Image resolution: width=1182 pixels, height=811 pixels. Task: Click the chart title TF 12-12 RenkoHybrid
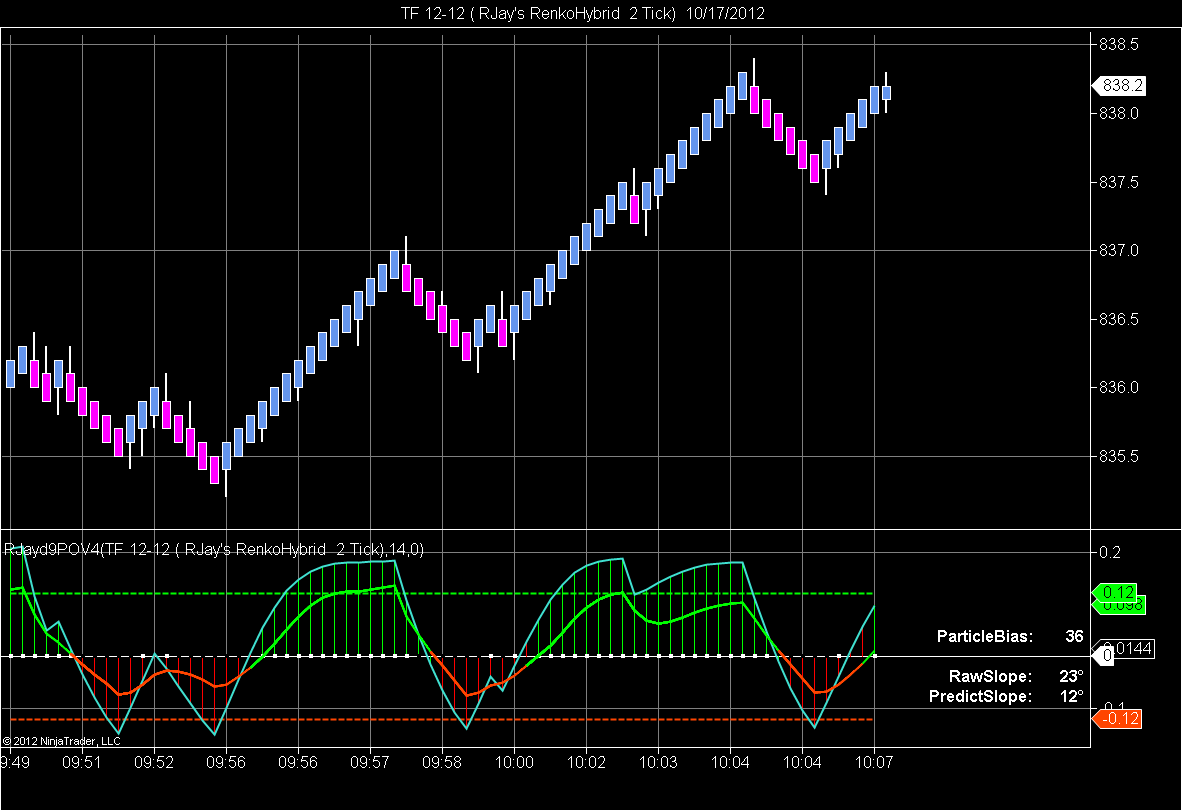coord(583,13)
